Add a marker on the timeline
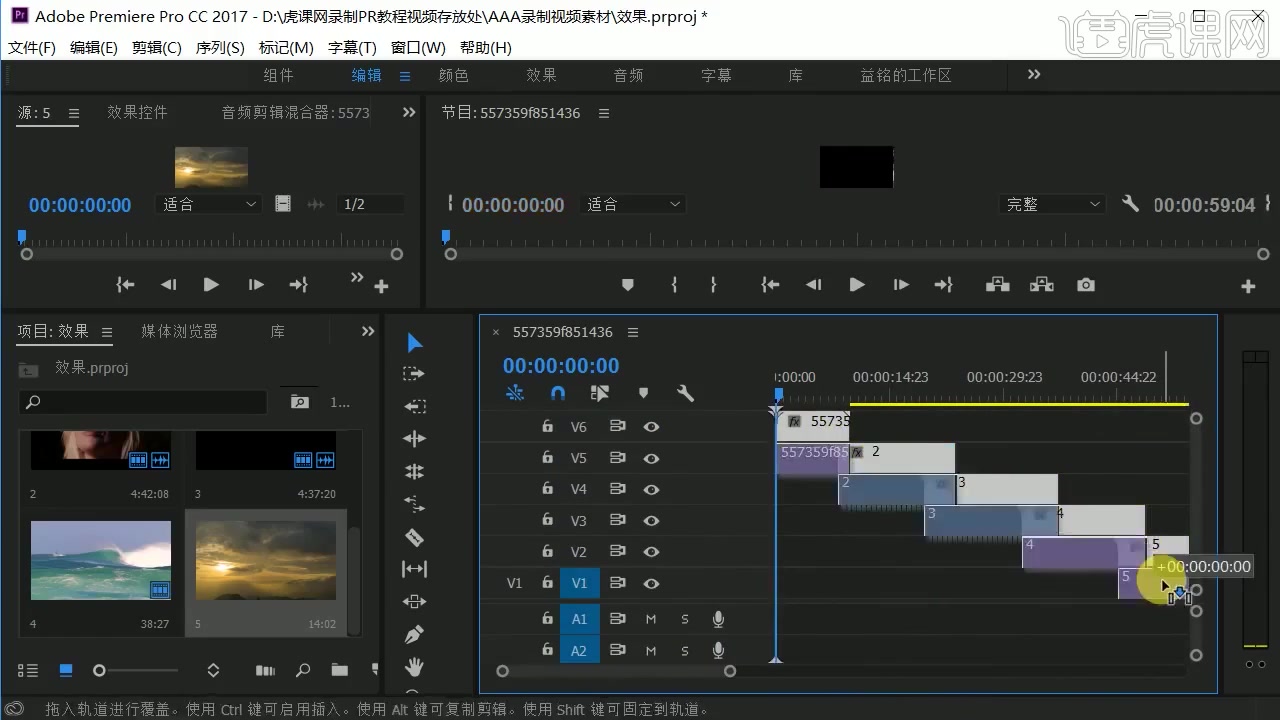The height and width of the screenshot is (720, 1280). click(643, 393)
